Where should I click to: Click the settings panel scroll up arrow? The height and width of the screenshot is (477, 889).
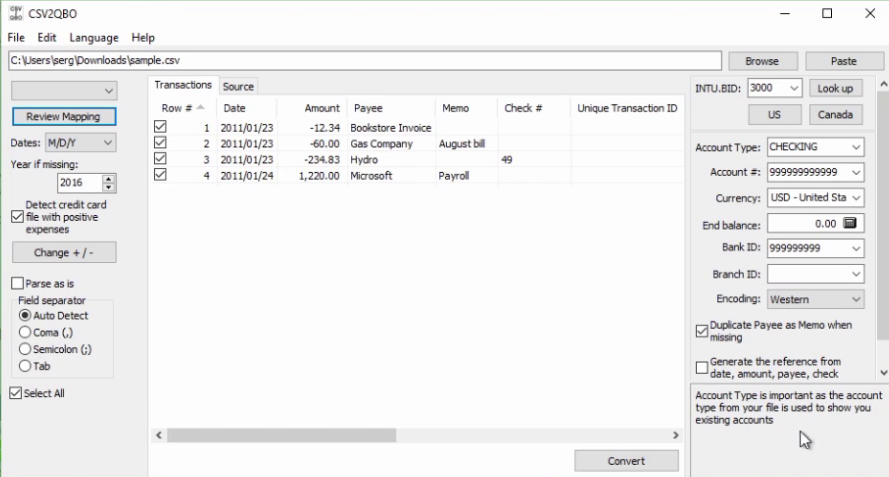(x=883, y=84)
